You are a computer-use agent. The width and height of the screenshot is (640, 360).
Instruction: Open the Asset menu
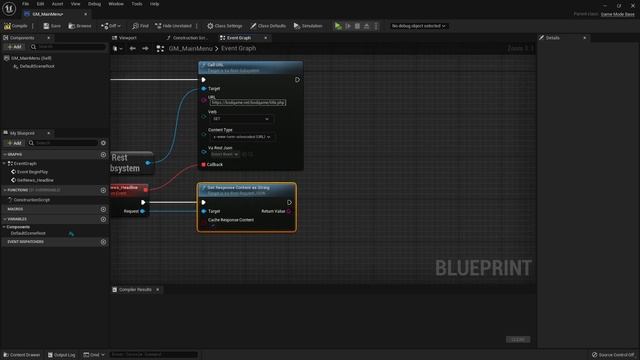pyautogui.click(x=57, y=4)
